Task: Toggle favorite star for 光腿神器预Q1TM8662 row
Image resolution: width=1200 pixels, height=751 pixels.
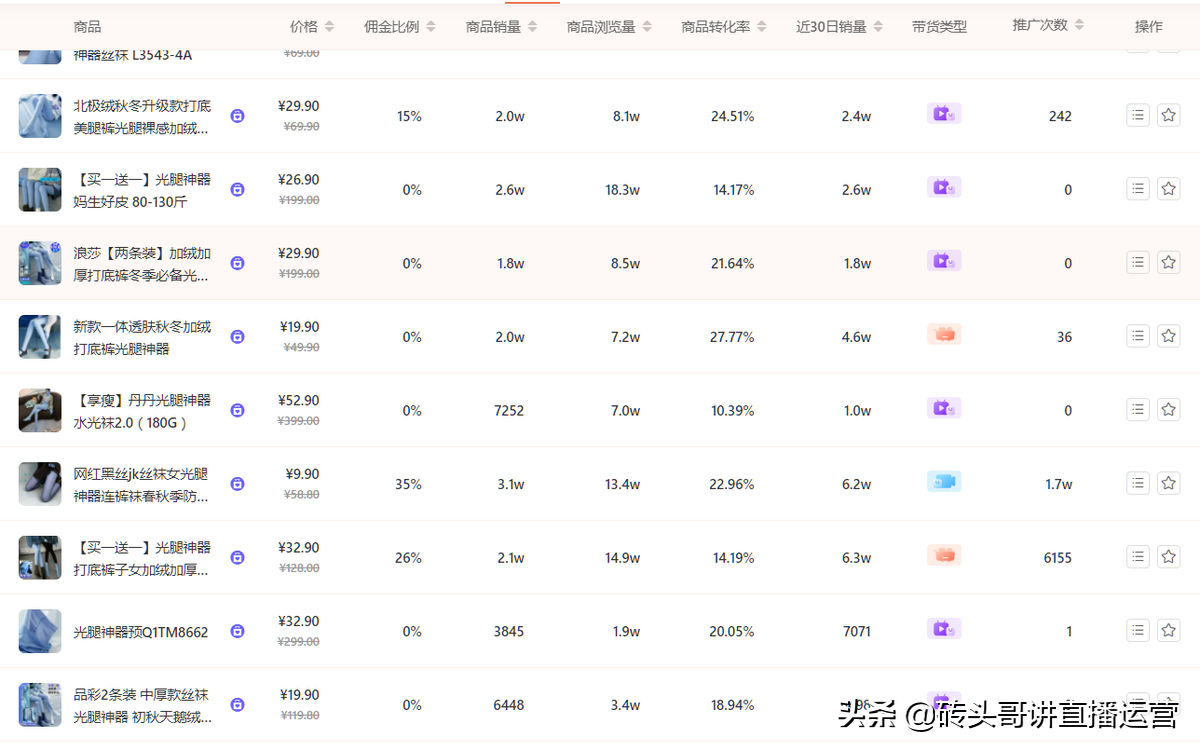Action: pyautogui.click(x=1169, y=631)
